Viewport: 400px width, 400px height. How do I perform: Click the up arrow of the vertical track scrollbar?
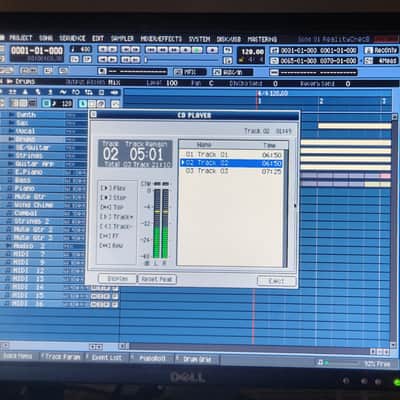pyautogui.click(x=395, y=117)
